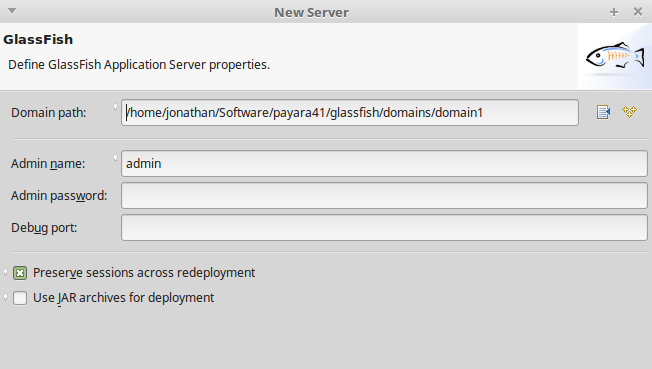Image resolution: width=652 pixels, height=369 pixels.
Task: Click the GlassFish fish logo
Action: (615, 56)
